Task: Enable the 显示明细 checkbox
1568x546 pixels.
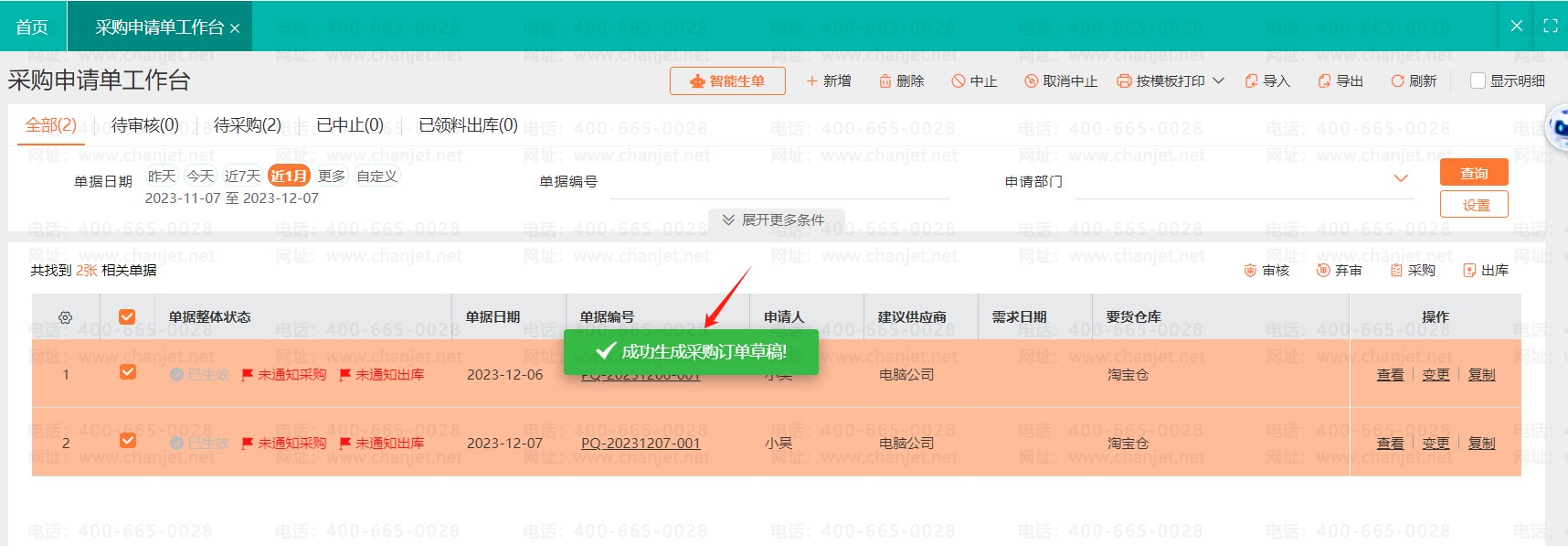Action: pos(1478,80)
